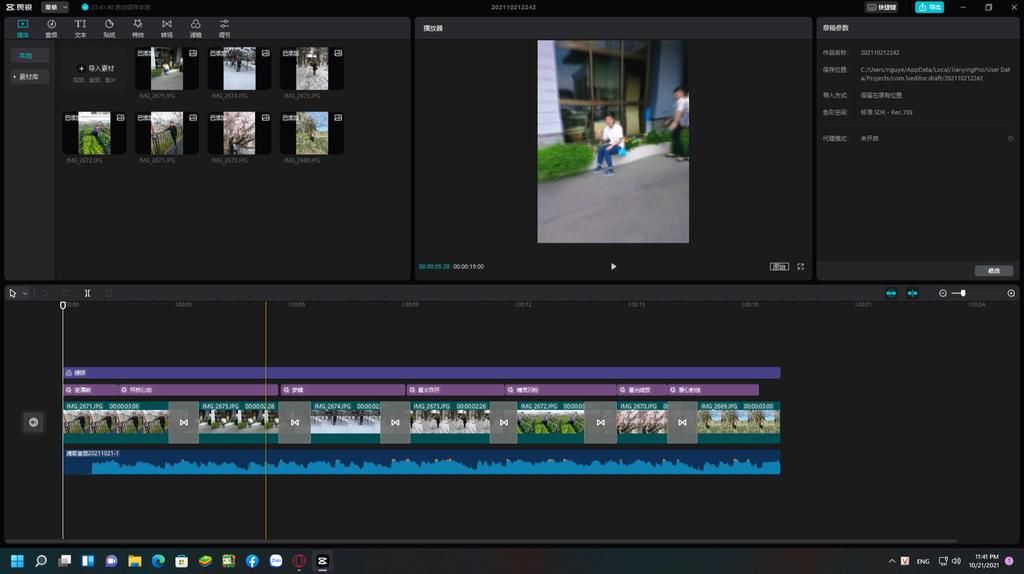
Task: Toggle the second teal timeline linking button
Action: point(912,293)
